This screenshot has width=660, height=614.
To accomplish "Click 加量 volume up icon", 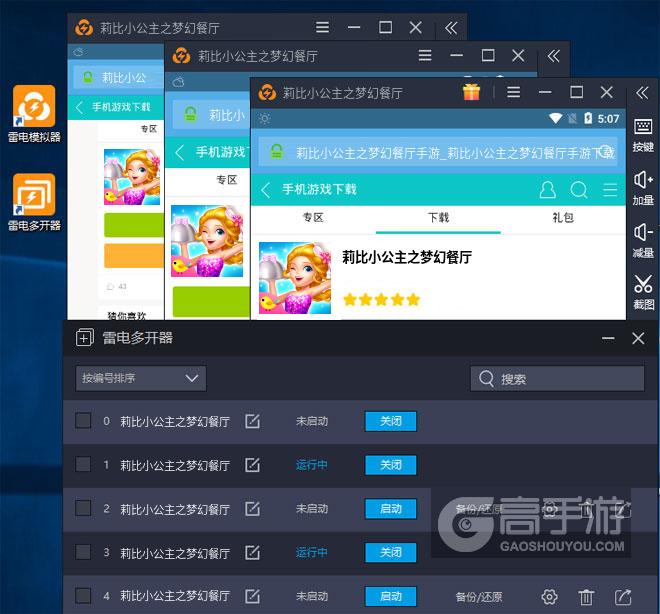I will [643, 188].
